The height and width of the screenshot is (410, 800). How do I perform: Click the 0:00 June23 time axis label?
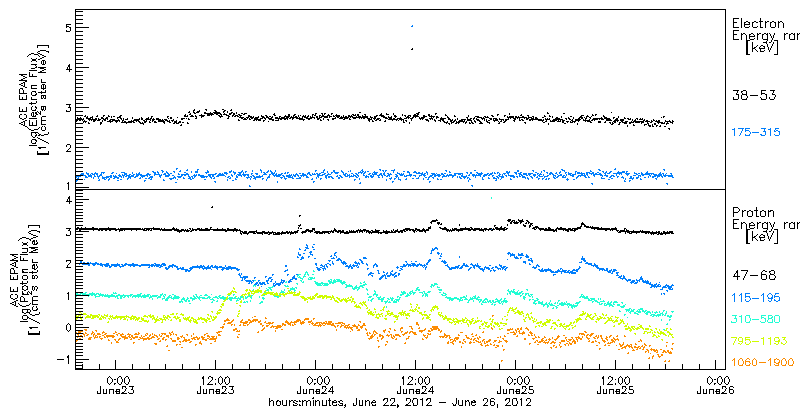click(x=115, y=386)
